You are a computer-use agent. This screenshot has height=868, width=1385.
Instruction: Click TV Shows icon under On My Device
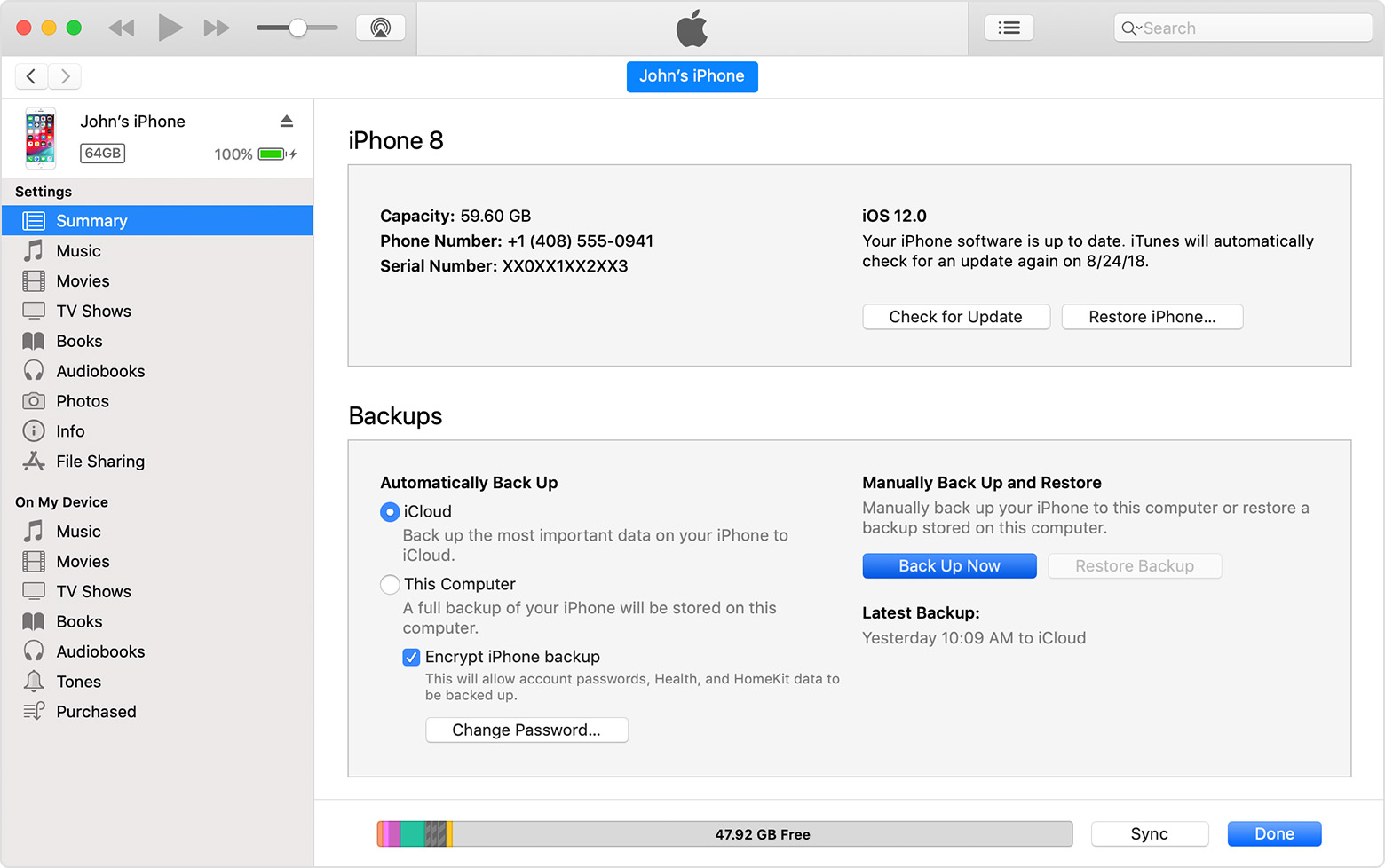pos(34,591)
